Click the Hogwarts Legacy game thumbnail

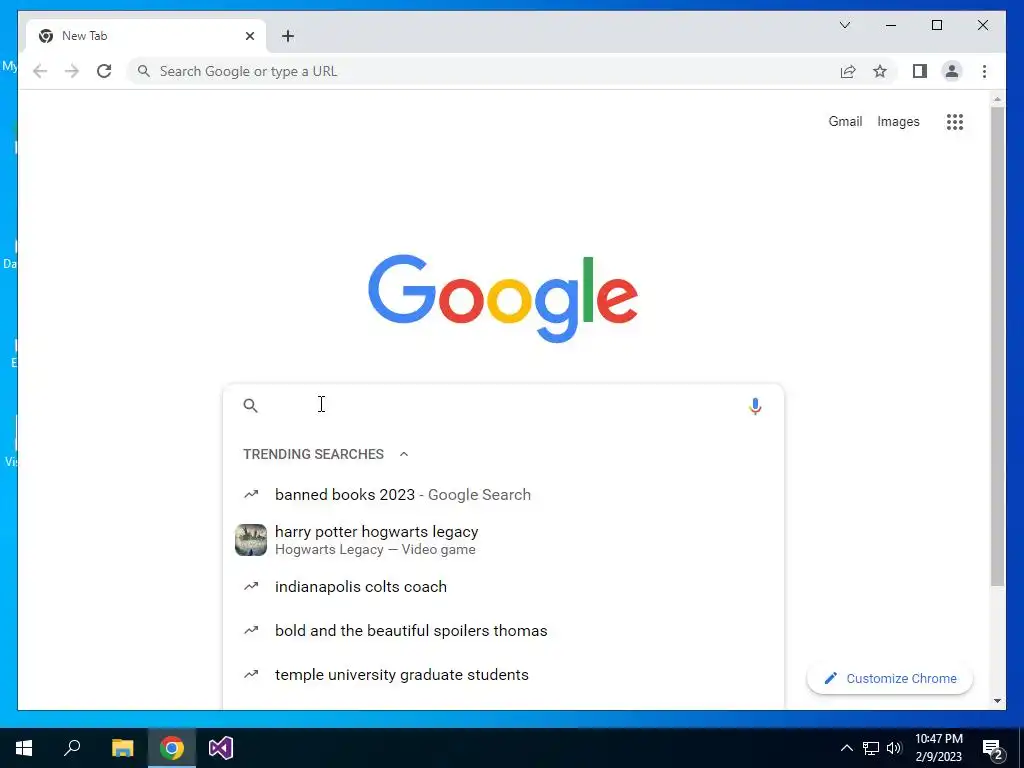[251, 540]
